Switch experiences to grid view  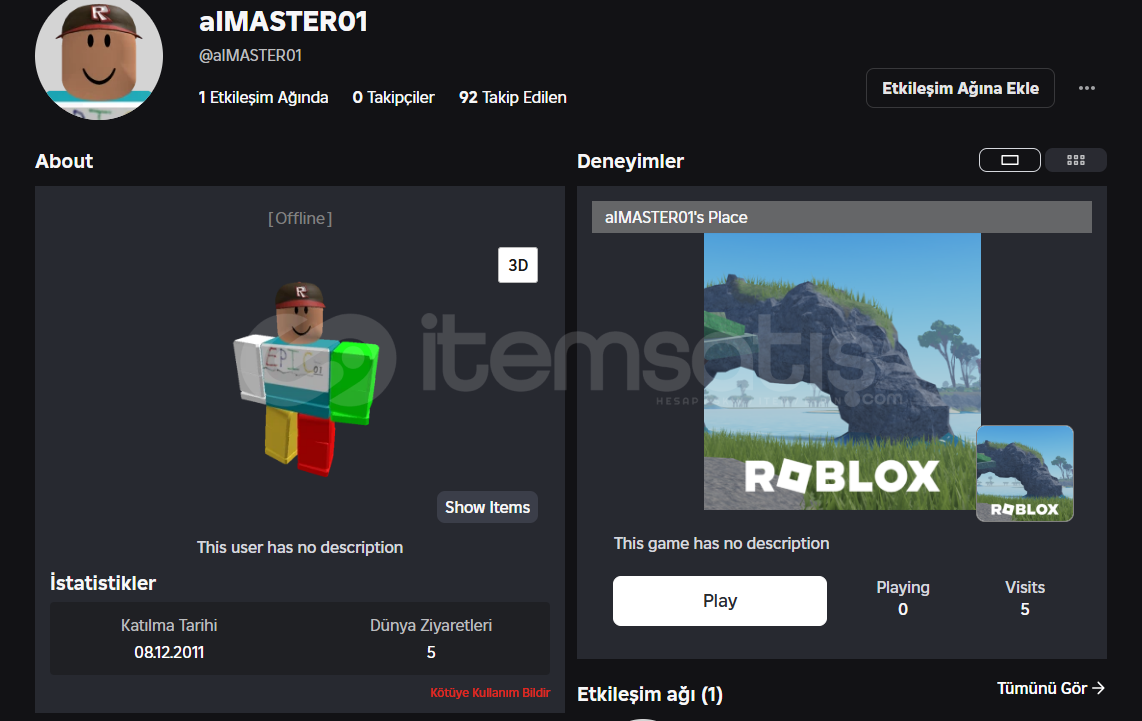point(1076,160)
